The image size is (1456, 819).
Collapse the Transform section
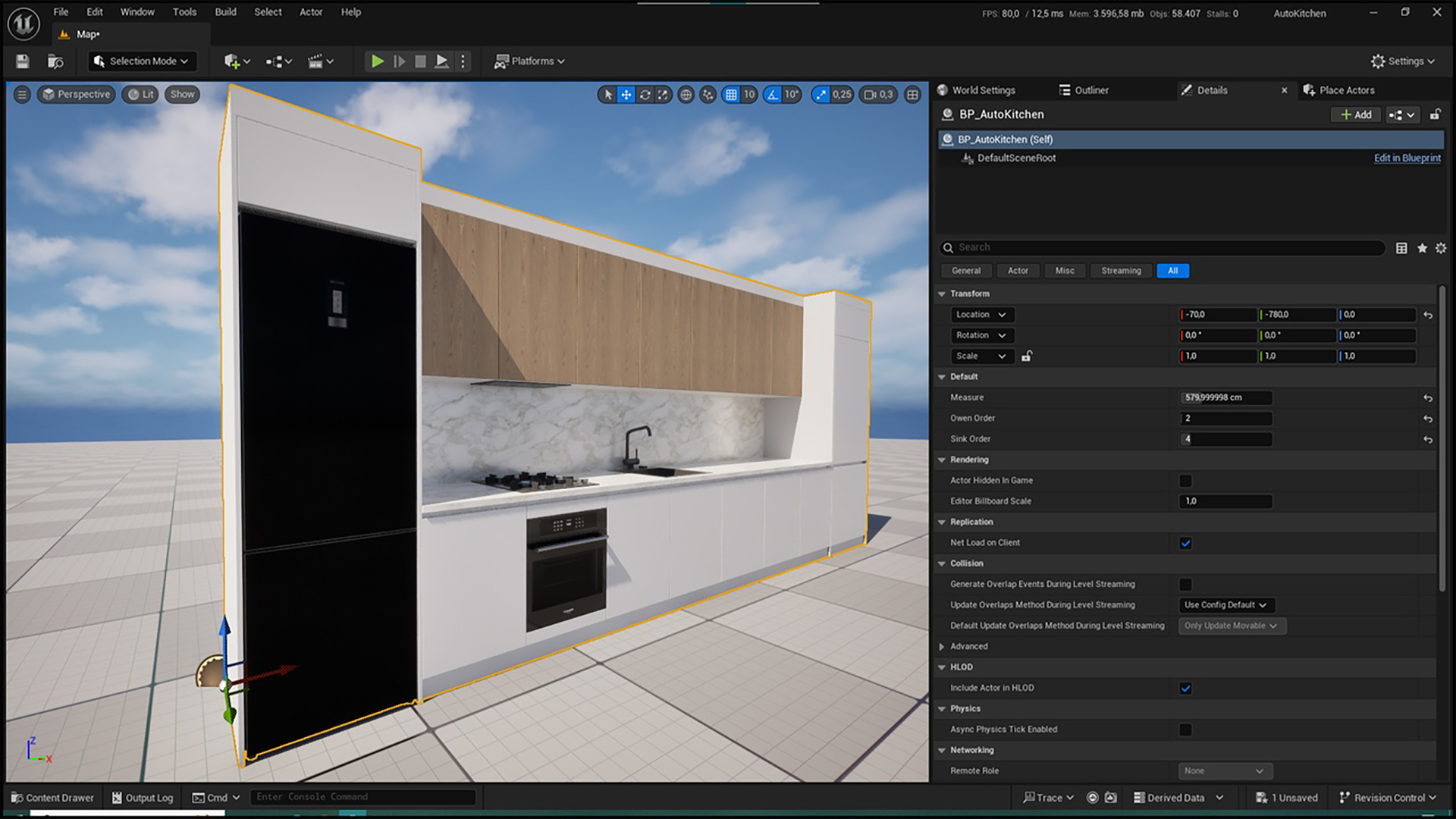(x=942, y=294)
